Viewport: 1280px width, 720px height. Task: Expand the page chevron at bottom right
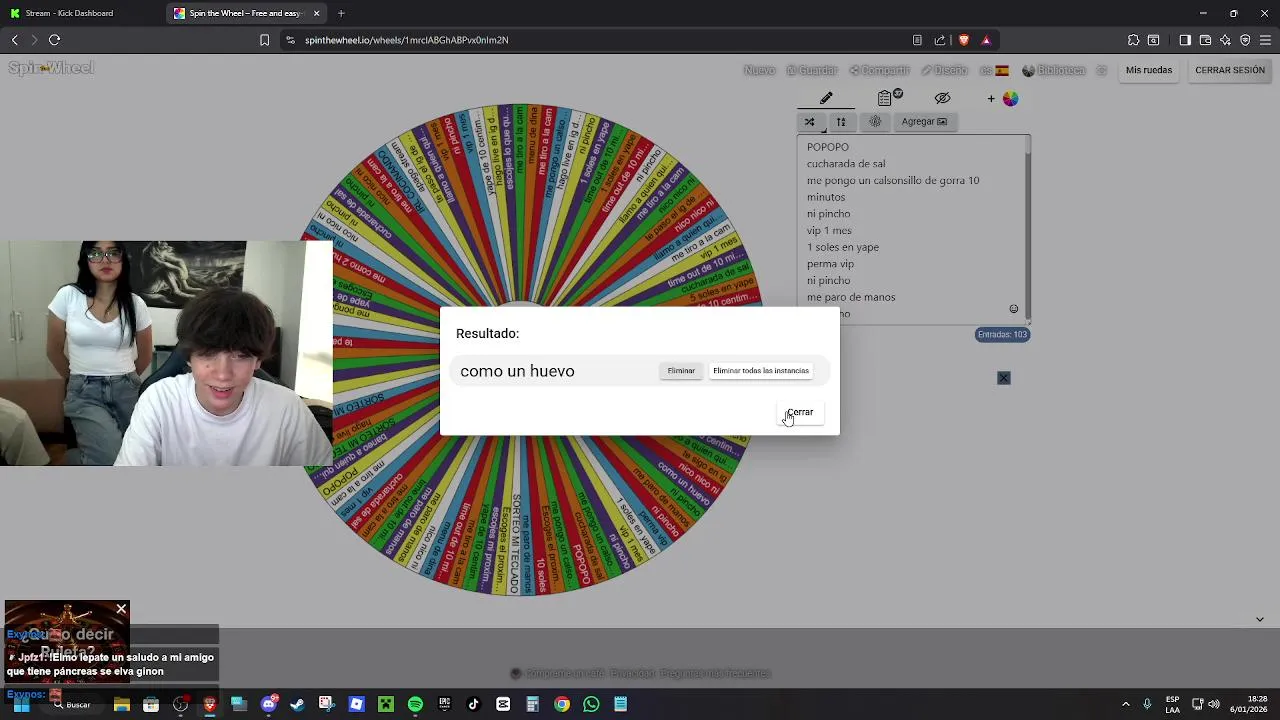coord(1260,619)
